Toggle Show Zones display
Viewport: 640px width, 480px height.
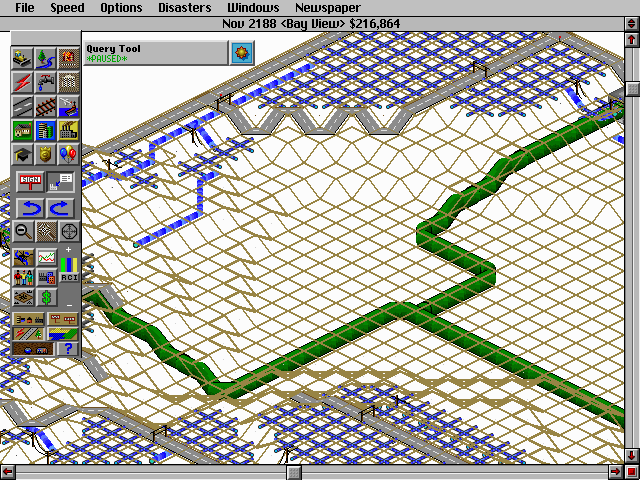coord(62,334)
